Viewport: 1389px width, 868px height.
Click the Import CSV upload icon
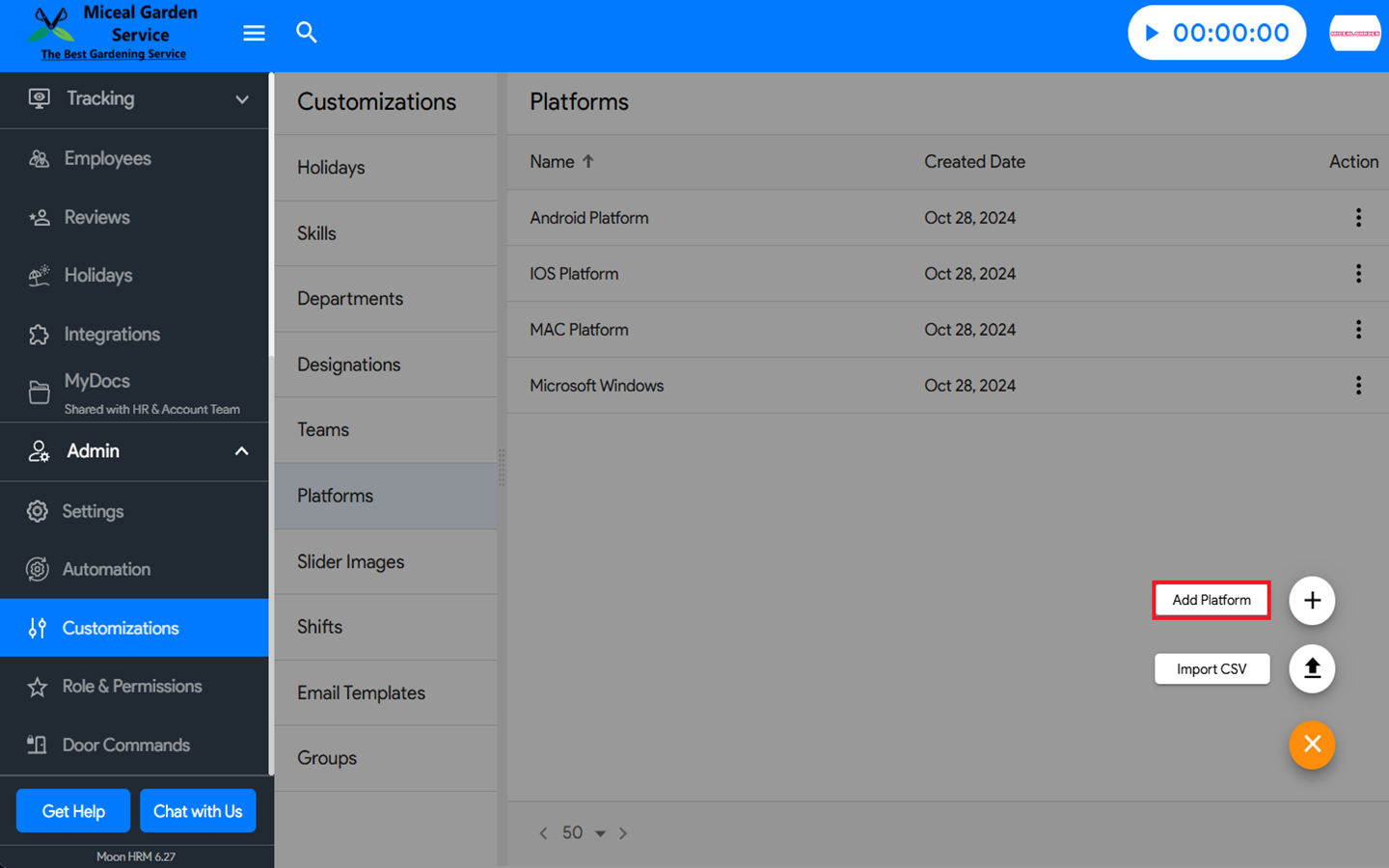click(1311, 668)
